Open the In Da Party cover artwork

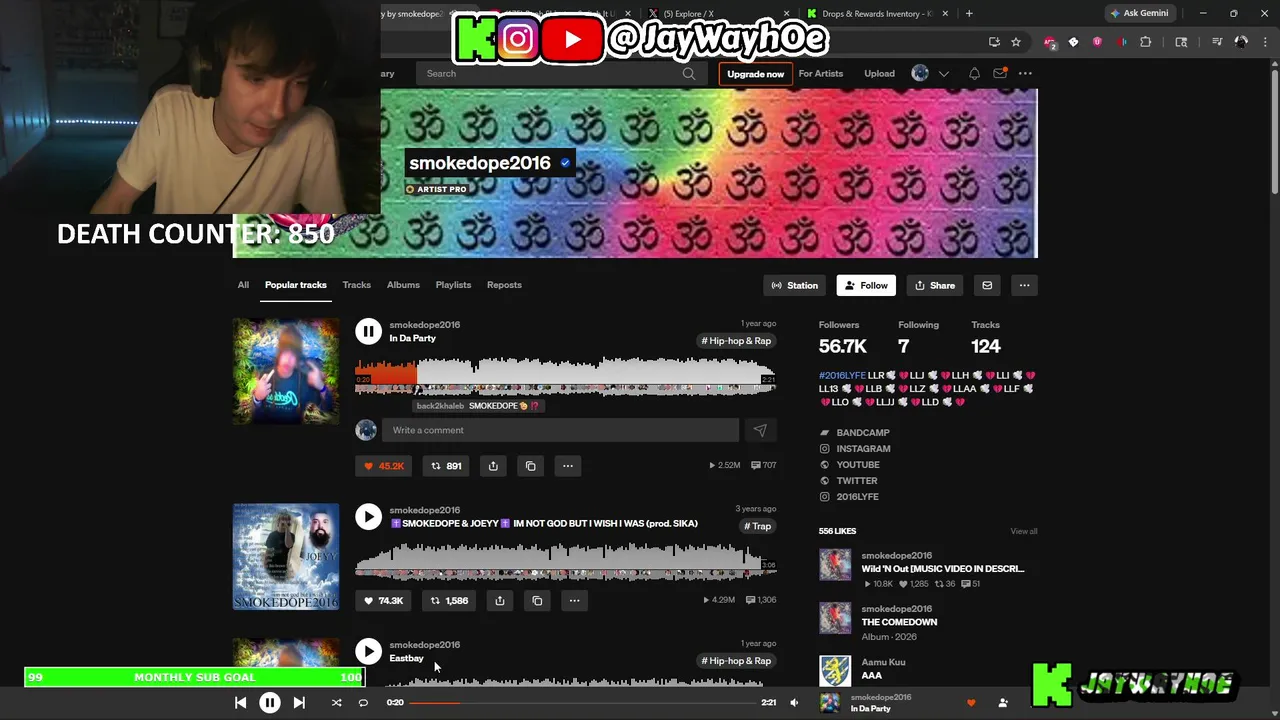tap(286, 371)
